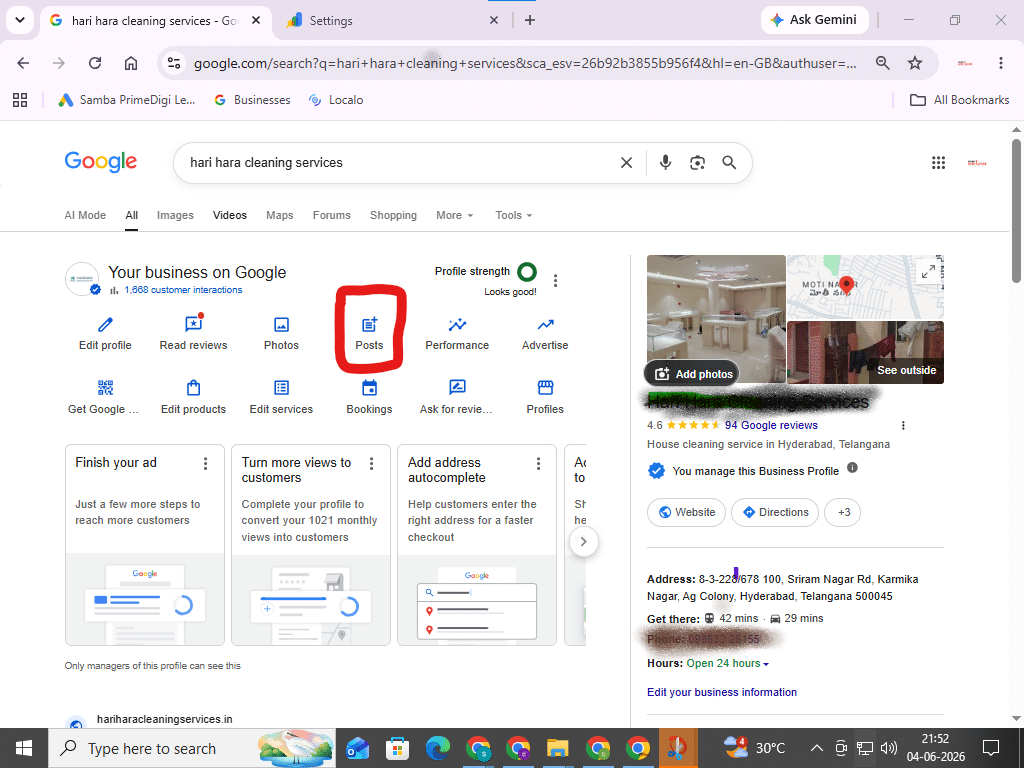1024x768 pixels.
Task: Open 1,668 customer interactions link
Action: [x=183, y=290]
